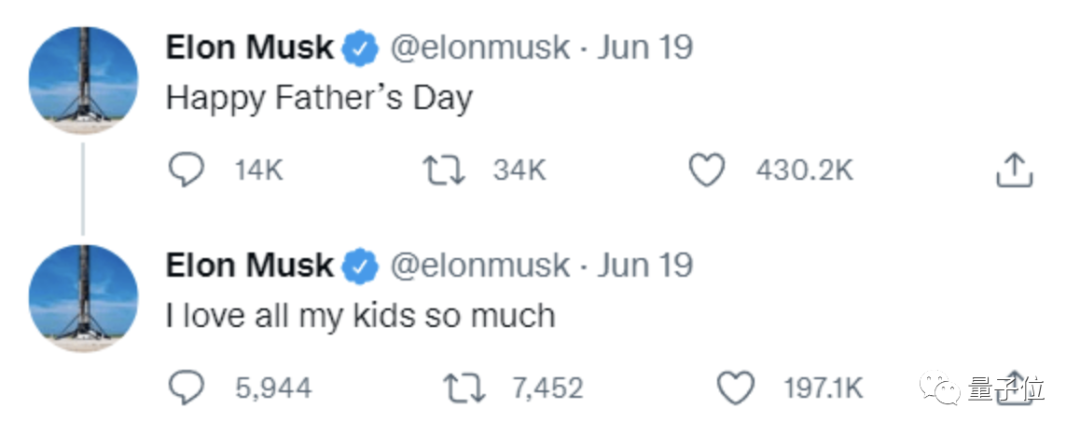Share the Happy Father's Day tweet

click(1012, 171)
